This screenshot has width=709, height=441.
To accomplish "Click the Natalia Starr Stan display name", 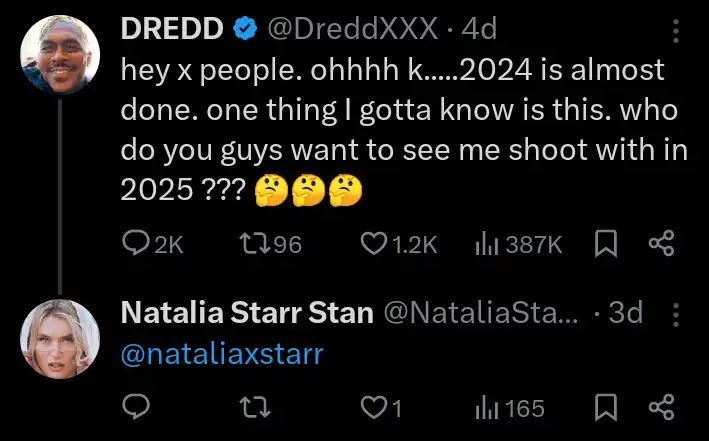I will point(247,313).
